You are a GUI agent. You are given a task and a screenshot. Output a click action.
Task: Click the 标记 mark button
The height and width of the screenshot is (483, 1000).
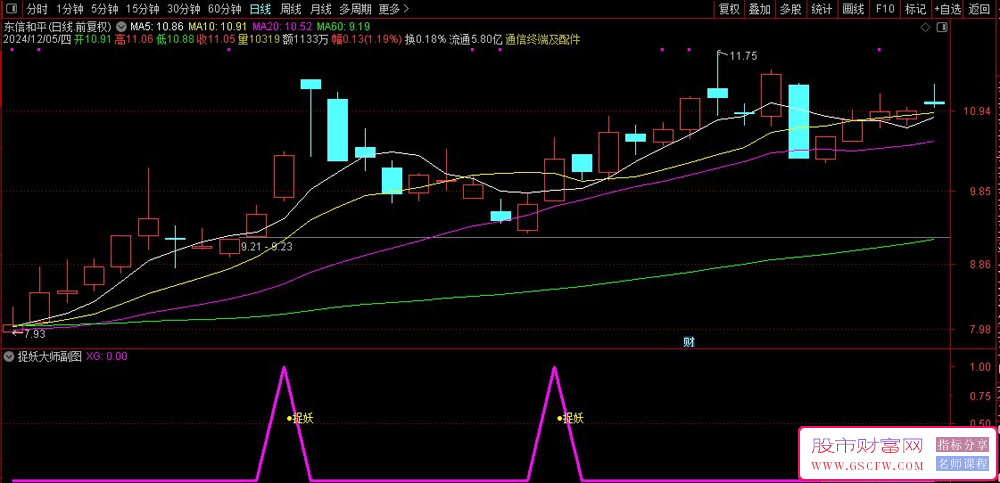(x=916, y=9)
